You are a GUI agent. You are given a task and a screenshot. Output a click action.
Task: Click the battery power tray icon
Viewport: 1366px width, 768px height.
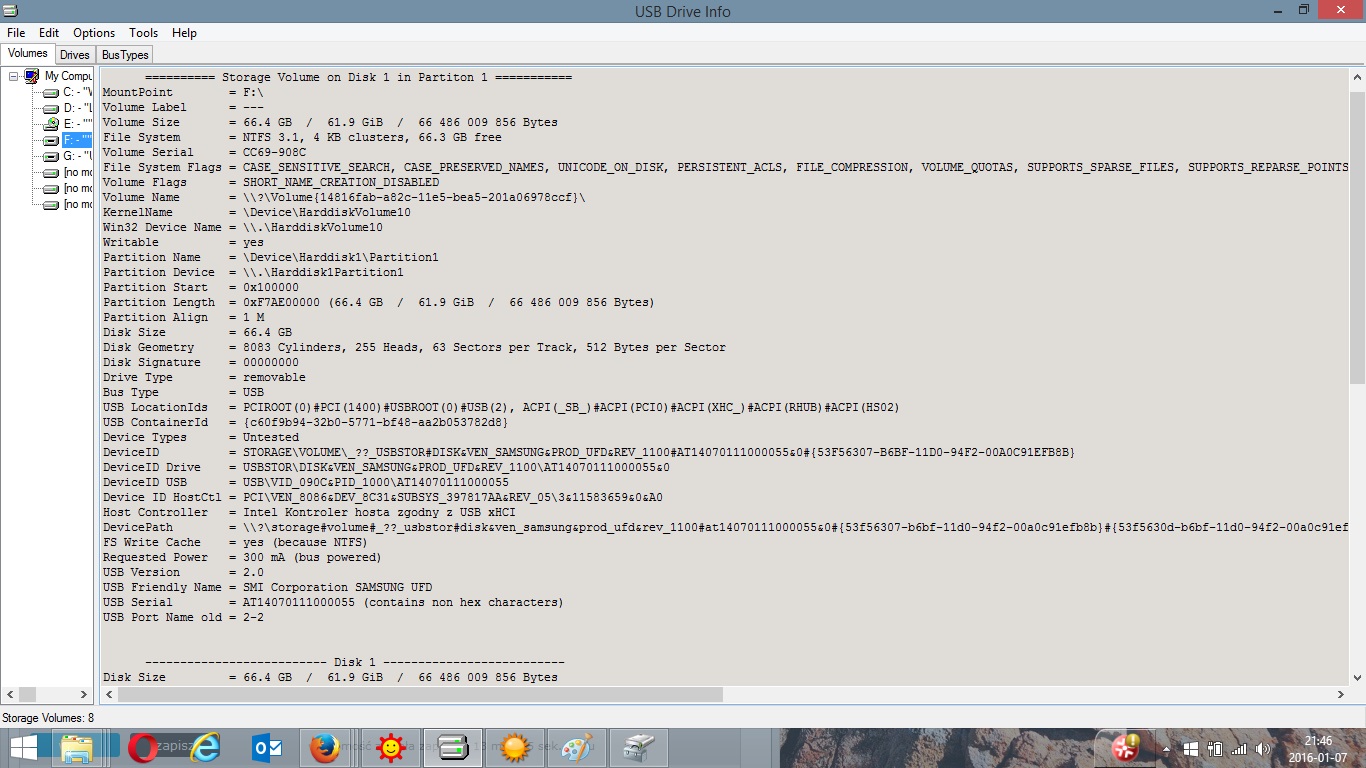pos(1215,748)
